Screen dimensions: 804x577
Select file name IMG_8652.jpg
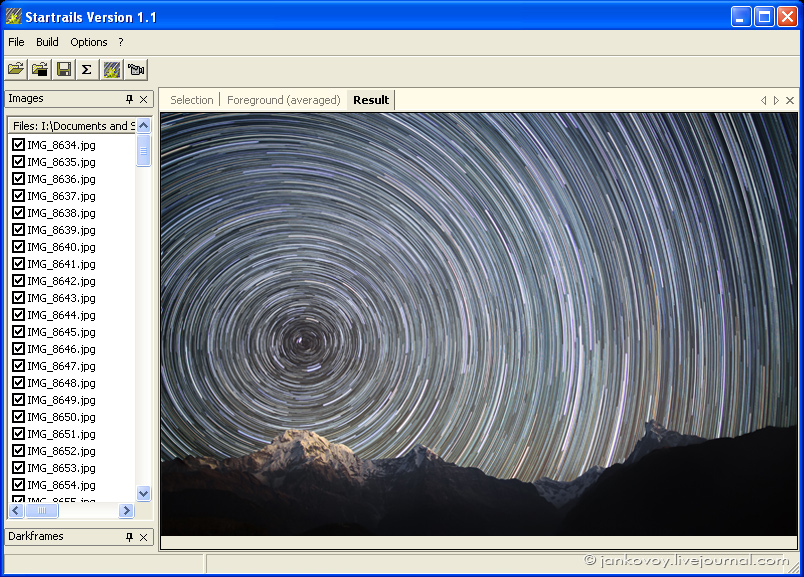pos(61,450)
